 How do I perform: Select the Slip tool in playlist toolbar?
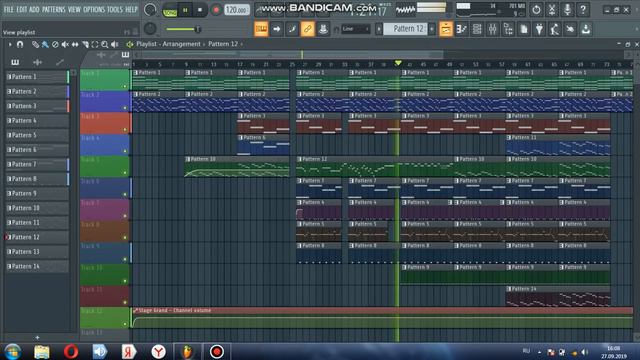click(75, 44)
